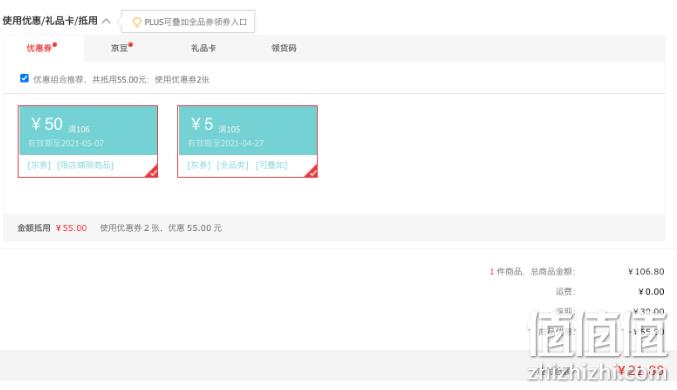Select the ¥5 满105 coupon card
677x390 pixels.
pos(247,141)
